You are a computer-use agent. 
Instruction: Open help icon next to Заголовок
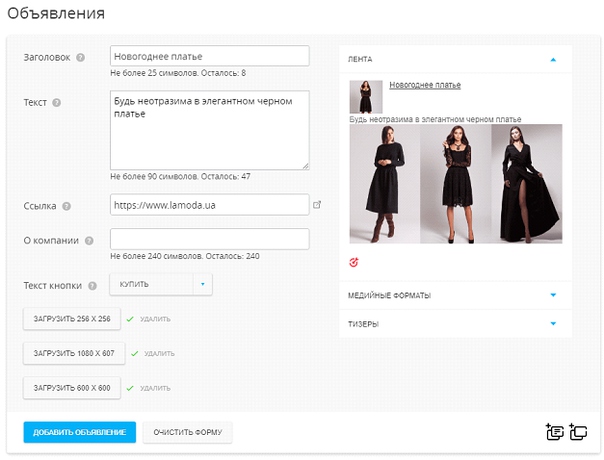click(x=81, y=58)
